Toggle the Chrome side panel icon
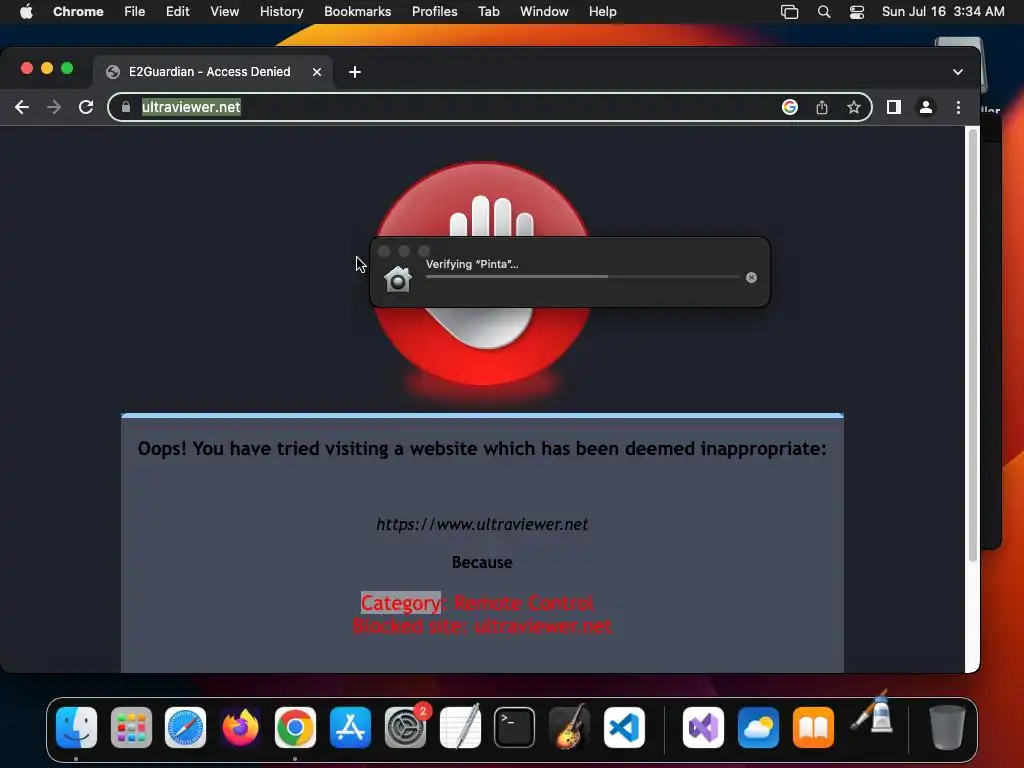 click(893, 107)
